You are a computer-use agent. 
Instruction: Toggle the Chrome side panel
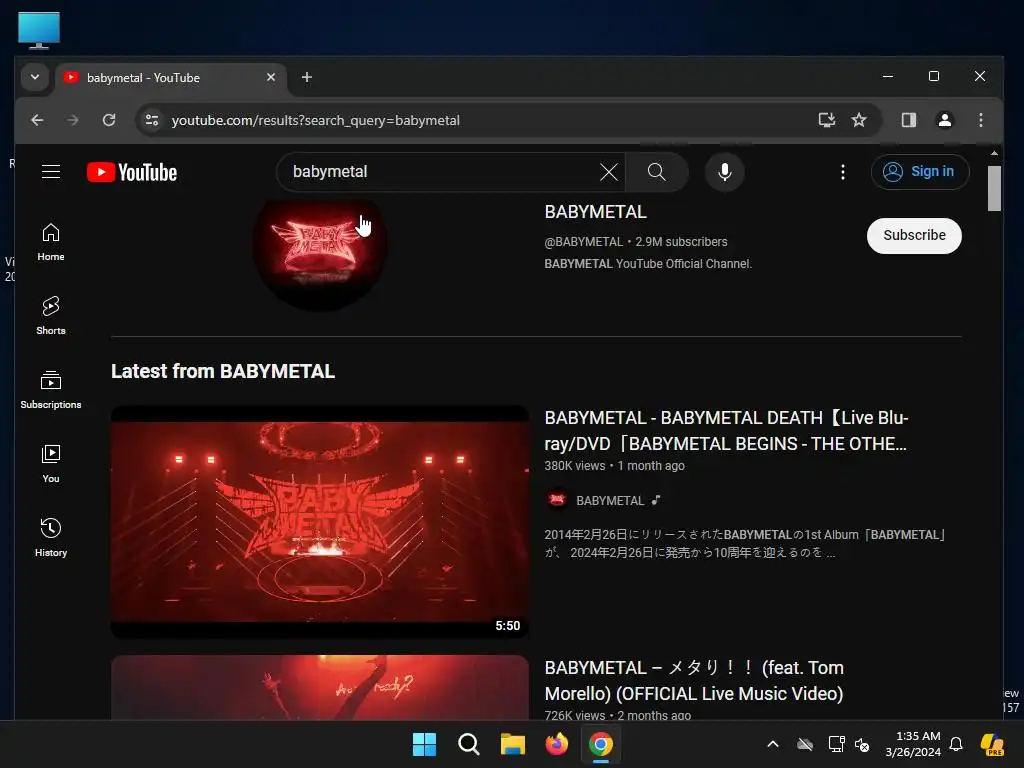click(x=908, y=120)
